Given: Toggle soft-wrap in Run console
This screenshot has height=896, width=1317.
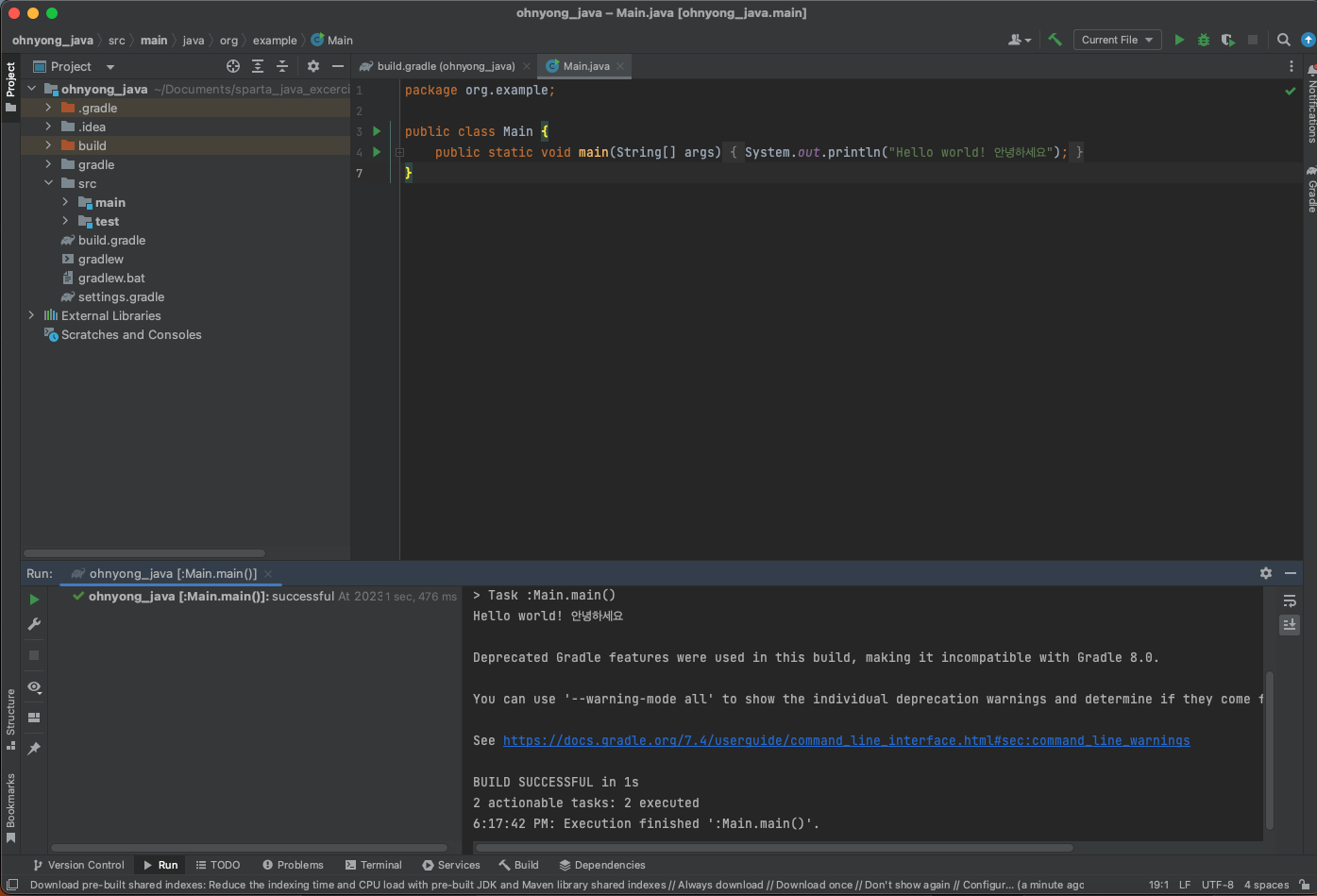Looking at the screenshot, I should point(1290,600).
